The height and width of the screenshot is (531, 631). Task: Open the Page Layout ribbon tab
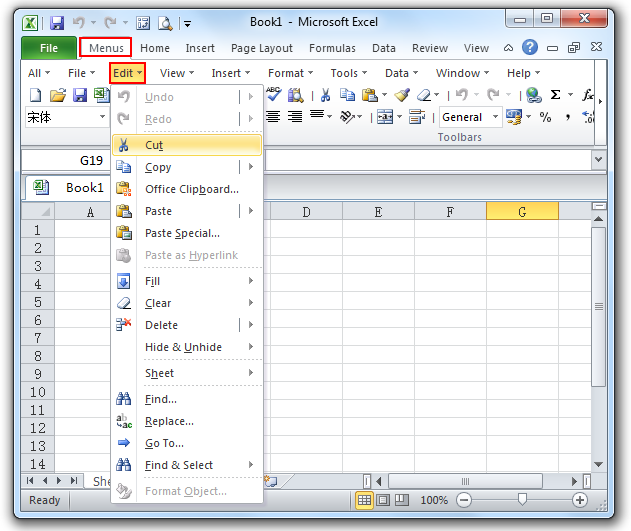pyautogui.click(x=262, y=48)
